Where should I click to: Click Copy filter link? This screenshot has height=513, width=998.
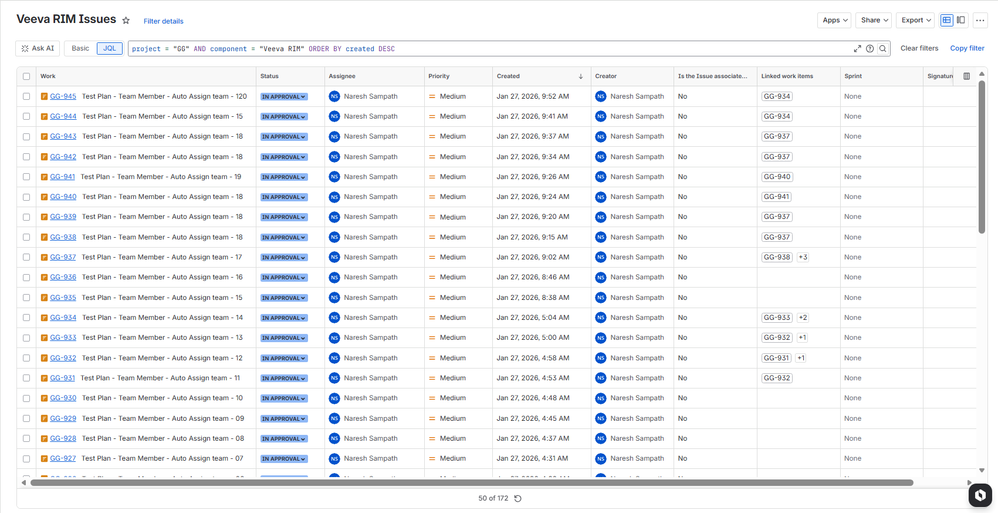click(x=967, y=48)
